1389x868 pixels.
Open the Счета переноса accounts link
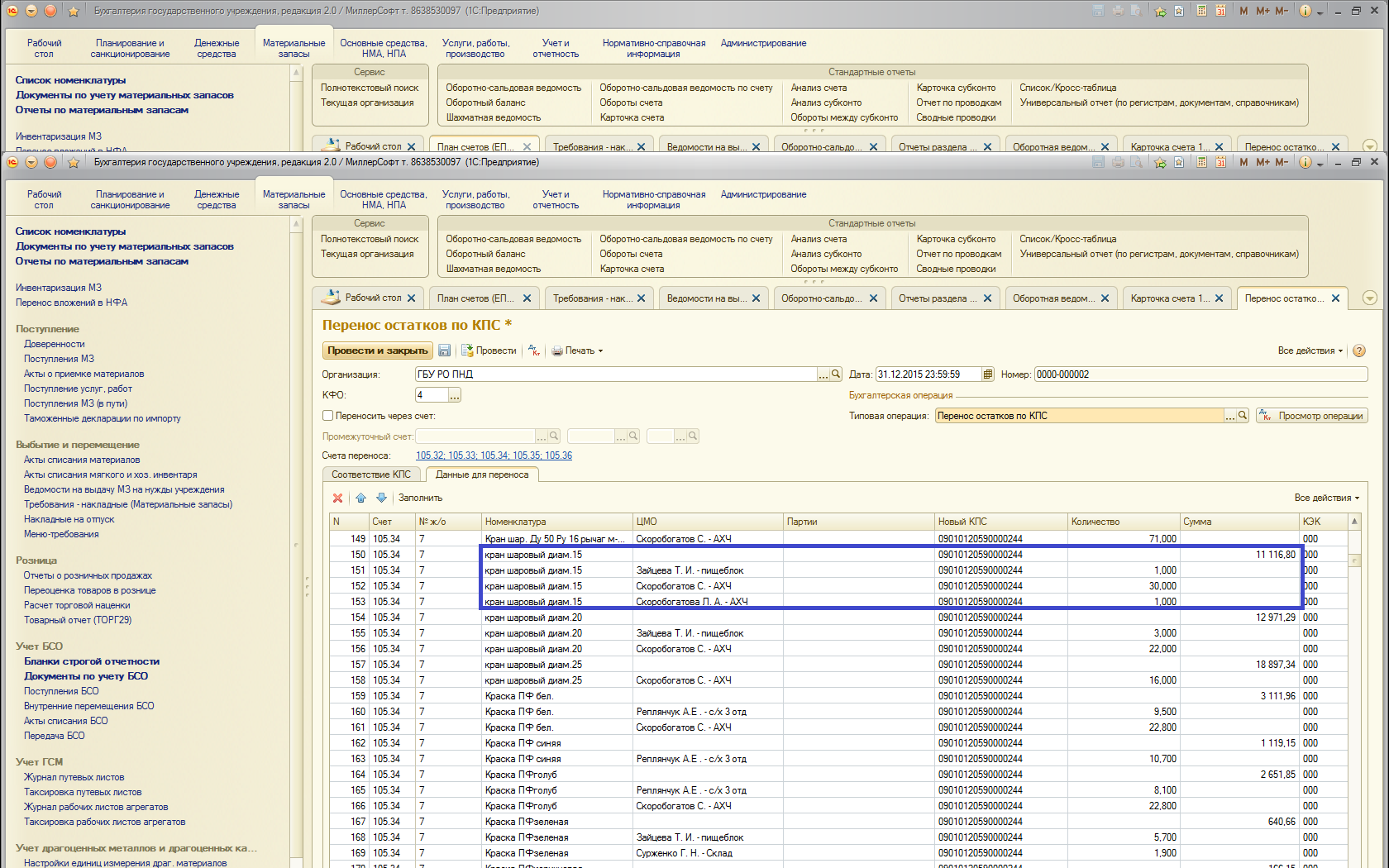coord(494,455)
